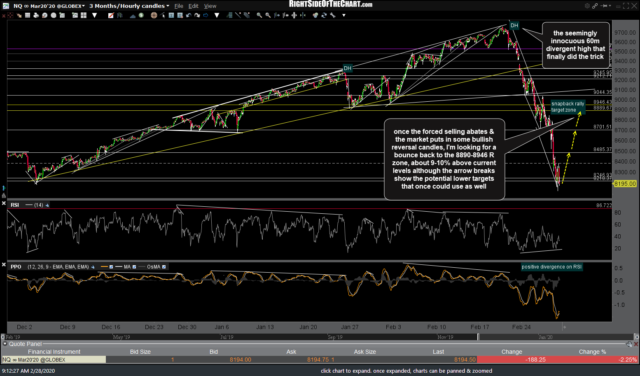Click the 'snapback rally target zone' label
640x376 pixels.
click(568, 107)
